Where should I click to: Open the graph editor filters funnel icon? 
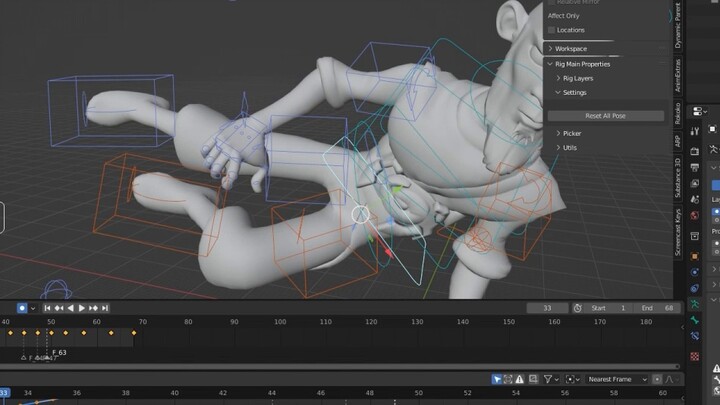coord(547,379)
